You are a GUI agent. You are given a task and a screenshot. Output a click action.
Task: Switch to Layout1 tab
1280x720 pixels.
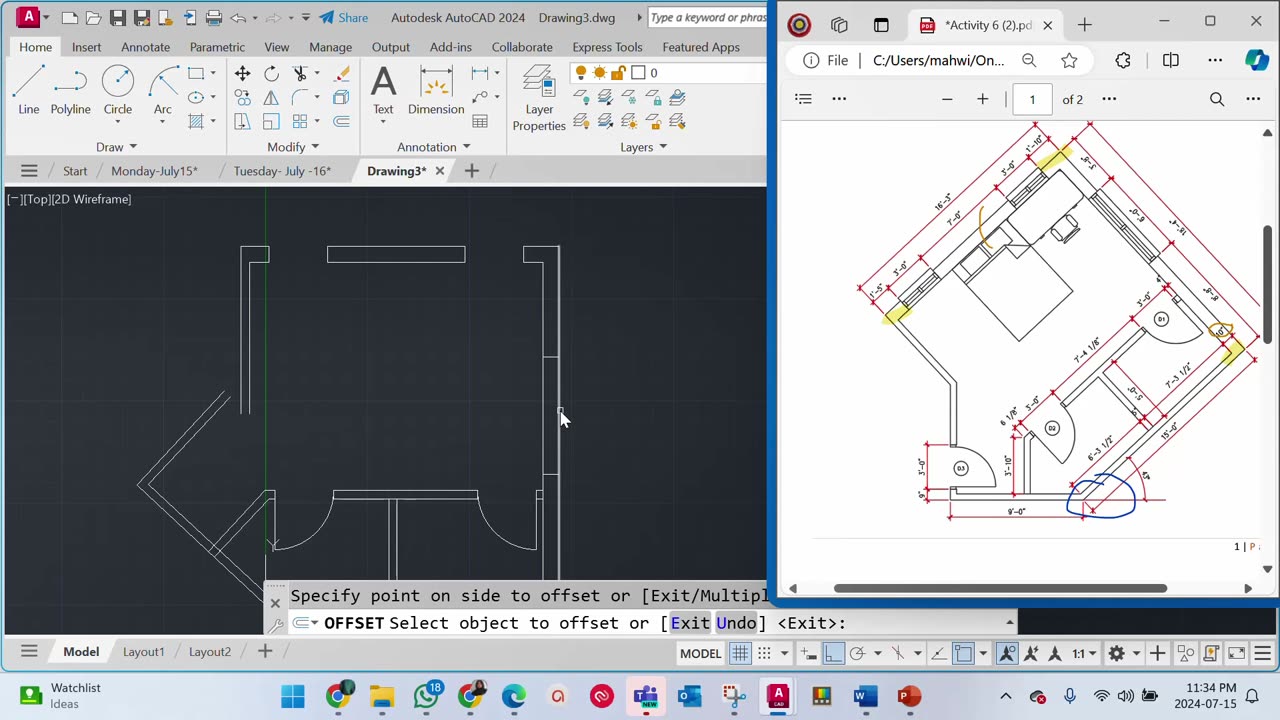pos(143,652)
